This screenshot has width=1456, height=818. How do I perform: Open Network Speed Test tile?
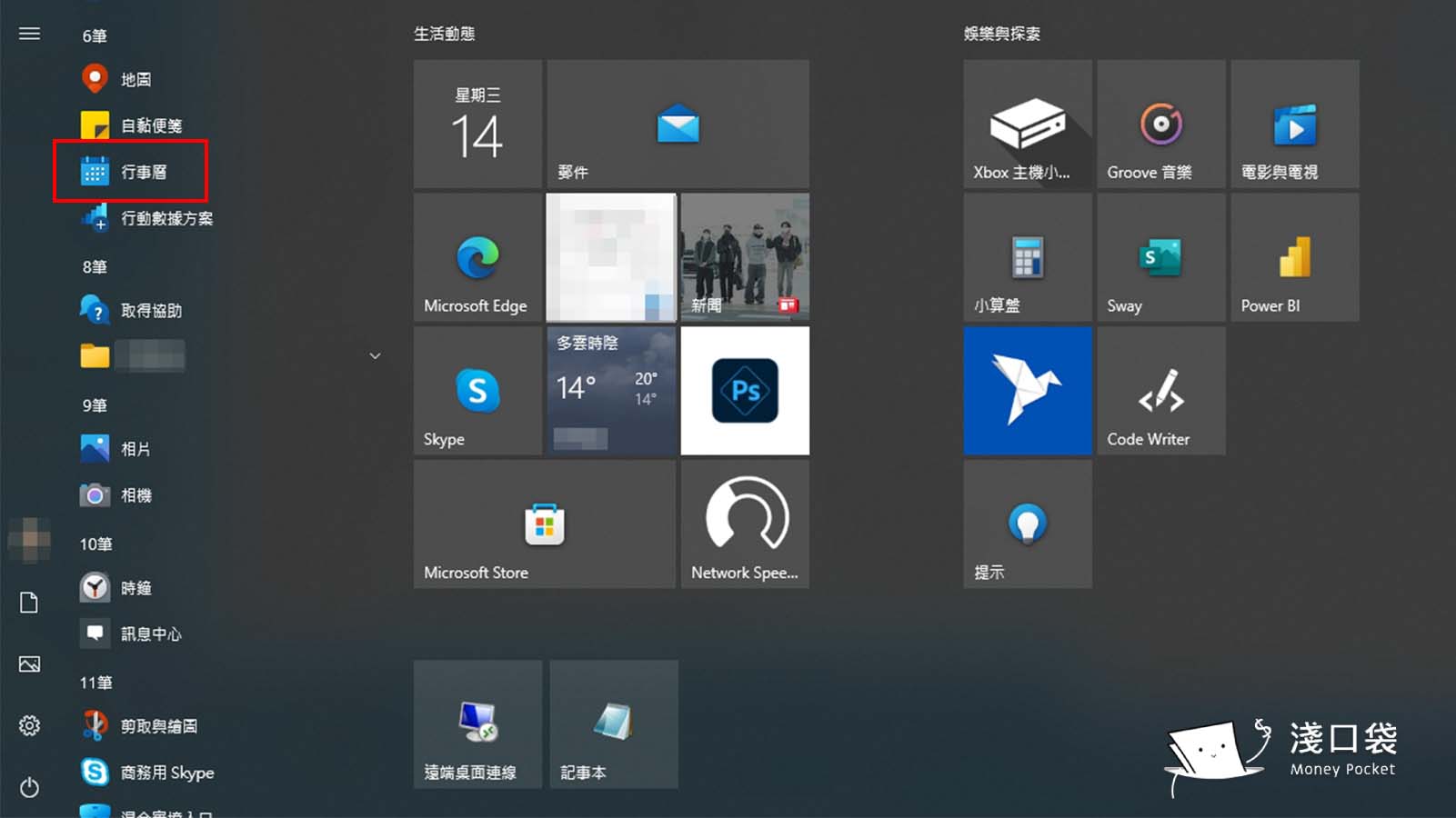click(x=745, y=524)
